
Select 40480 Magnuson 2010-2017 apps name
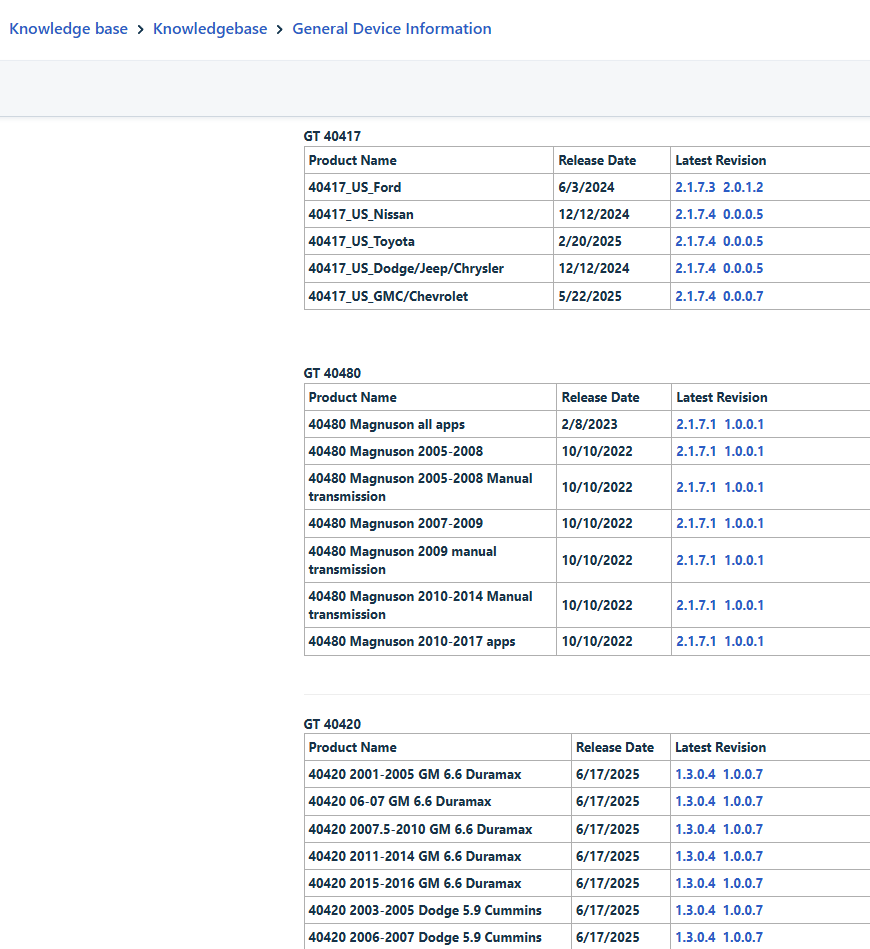tap(412, 641)
